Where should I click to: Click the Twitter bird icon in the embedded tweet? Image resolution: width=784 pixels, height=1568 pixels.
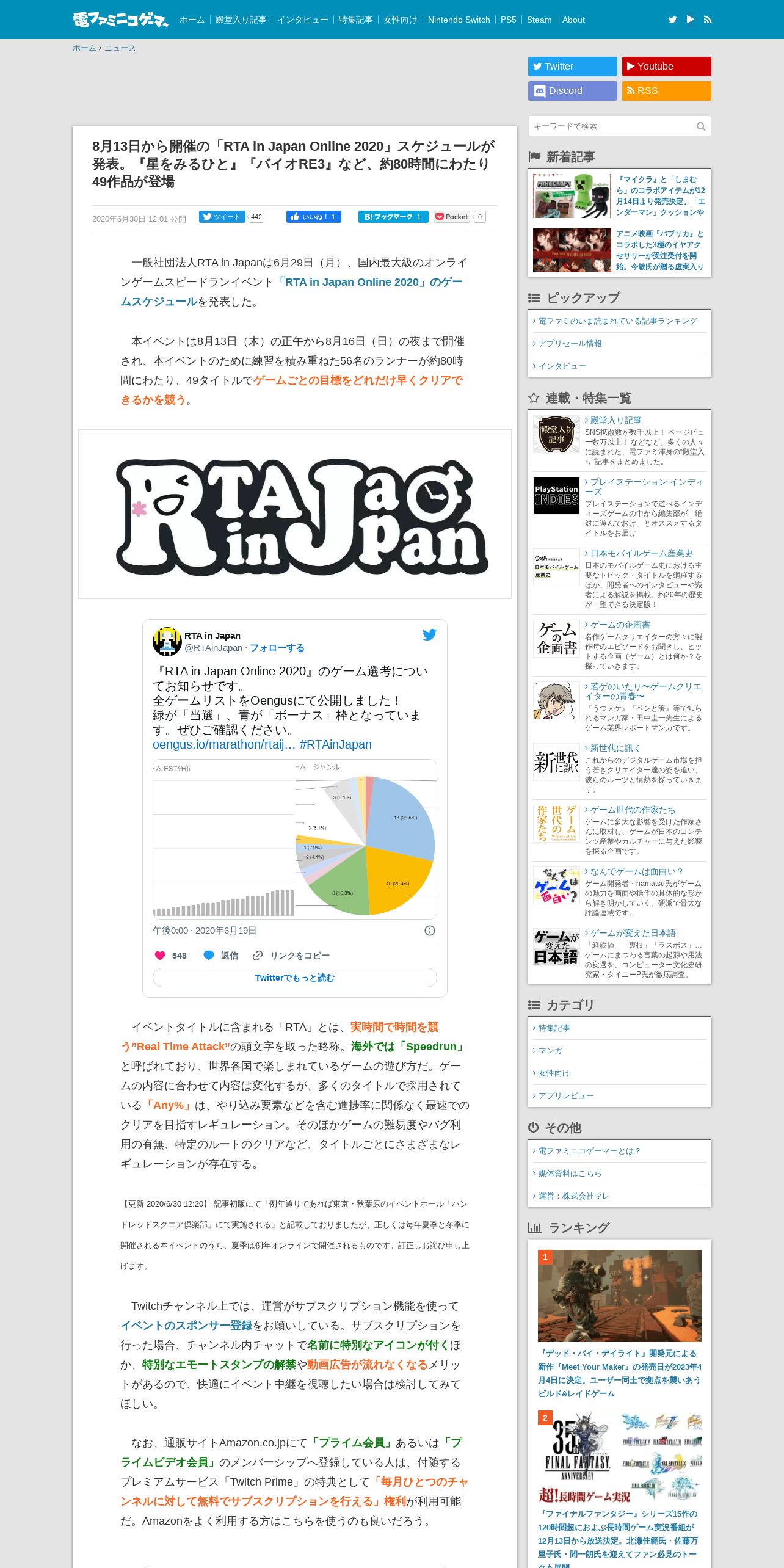429,634
